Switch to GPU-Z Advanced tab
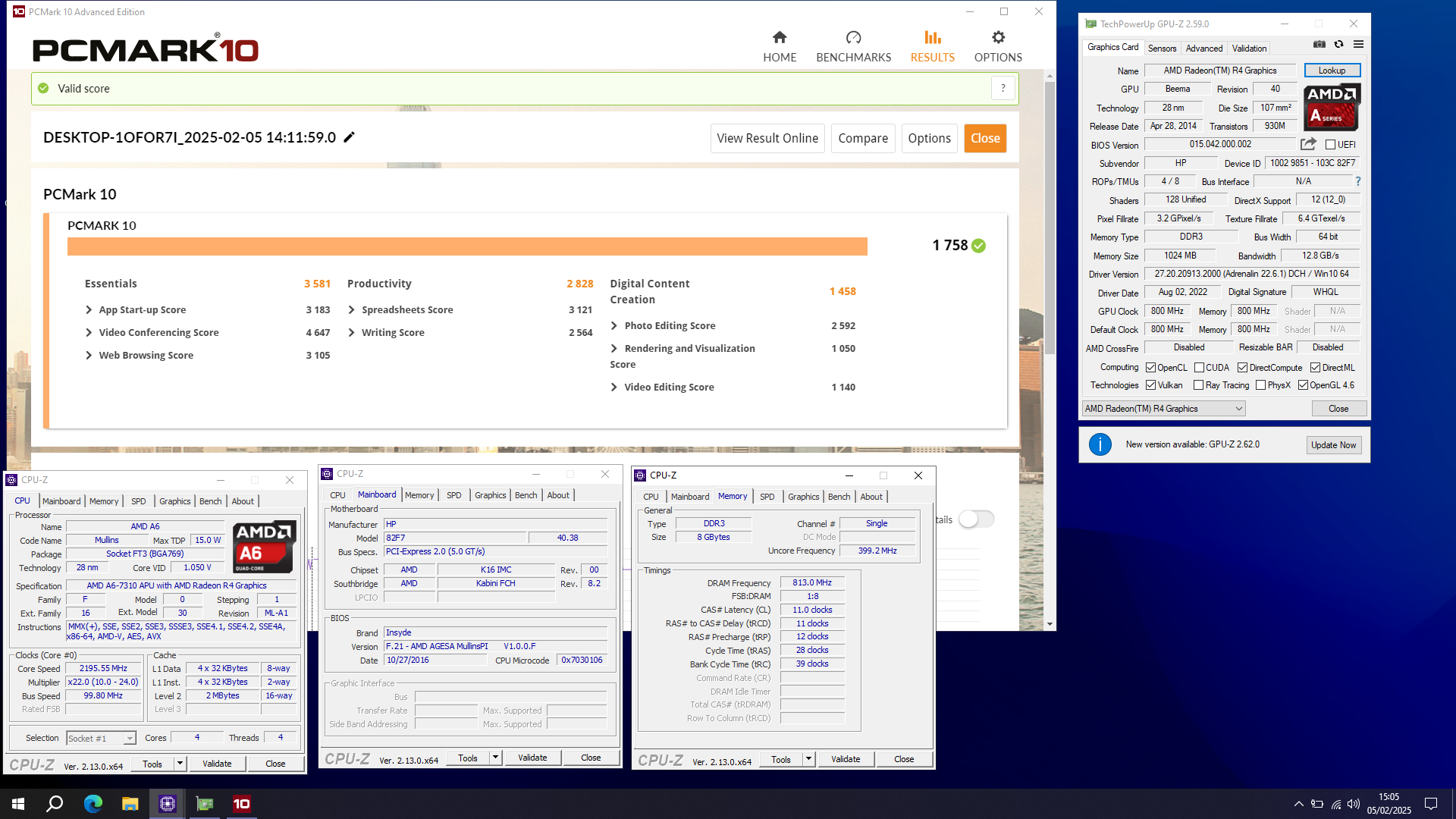The width and height of the screenshot is (1456, 819). point(1203,48)
